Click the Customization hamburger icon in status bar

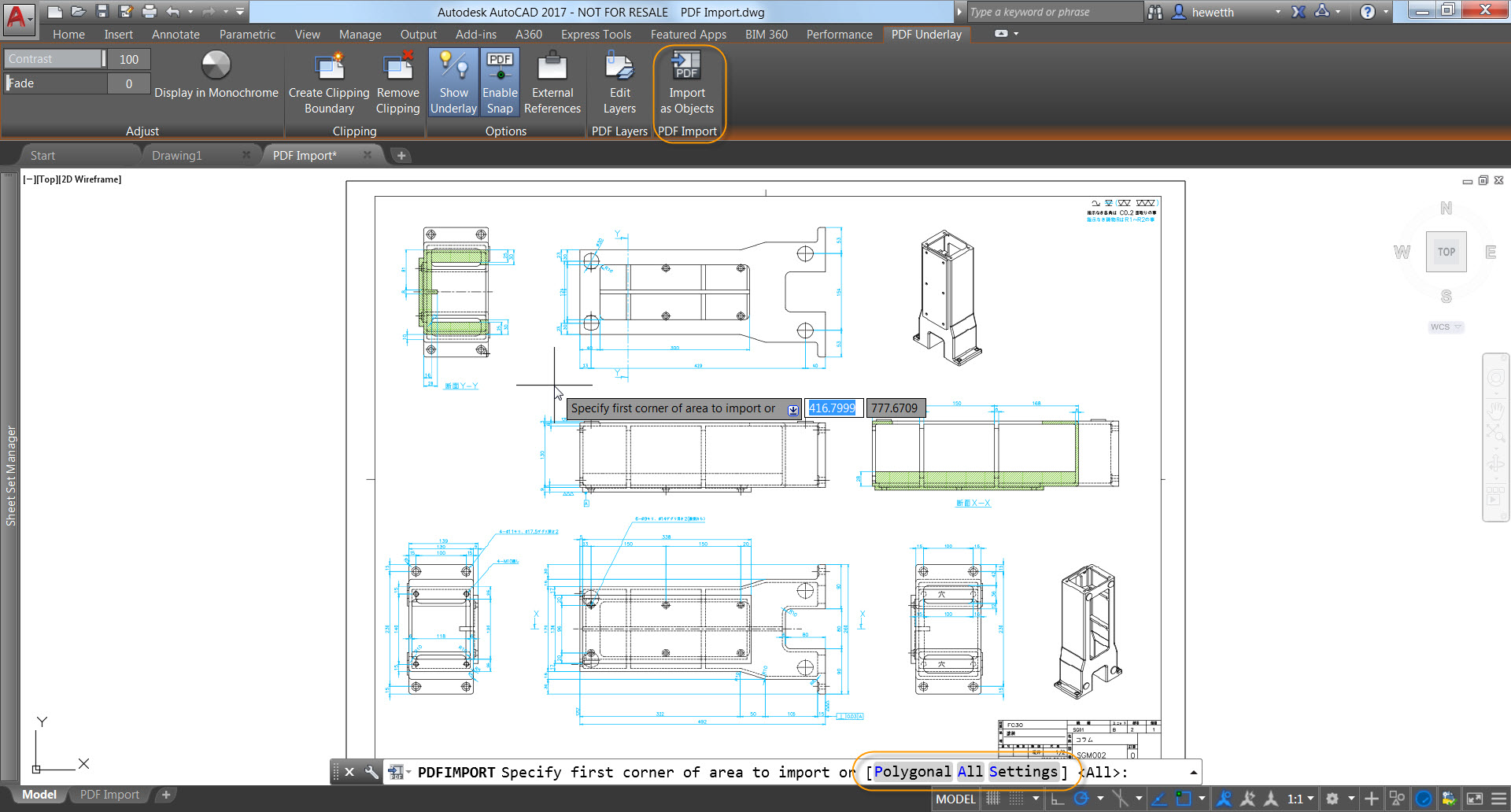(1499, 799)
